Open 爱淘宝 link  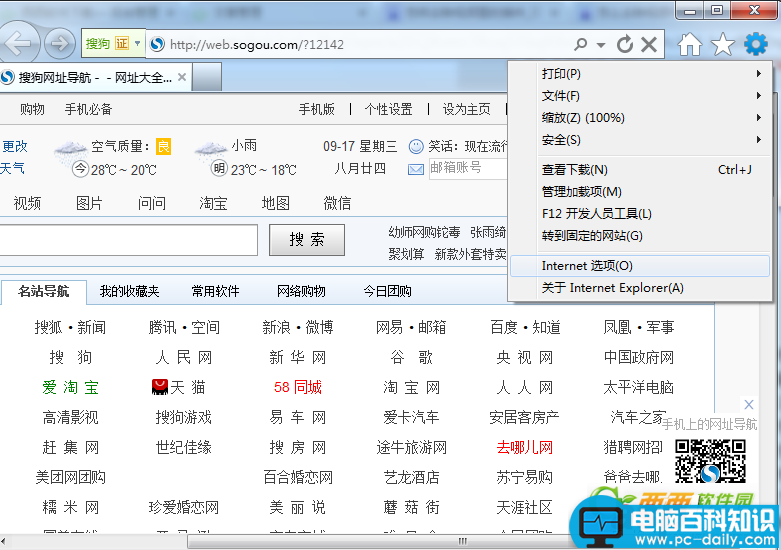[70, 387]
